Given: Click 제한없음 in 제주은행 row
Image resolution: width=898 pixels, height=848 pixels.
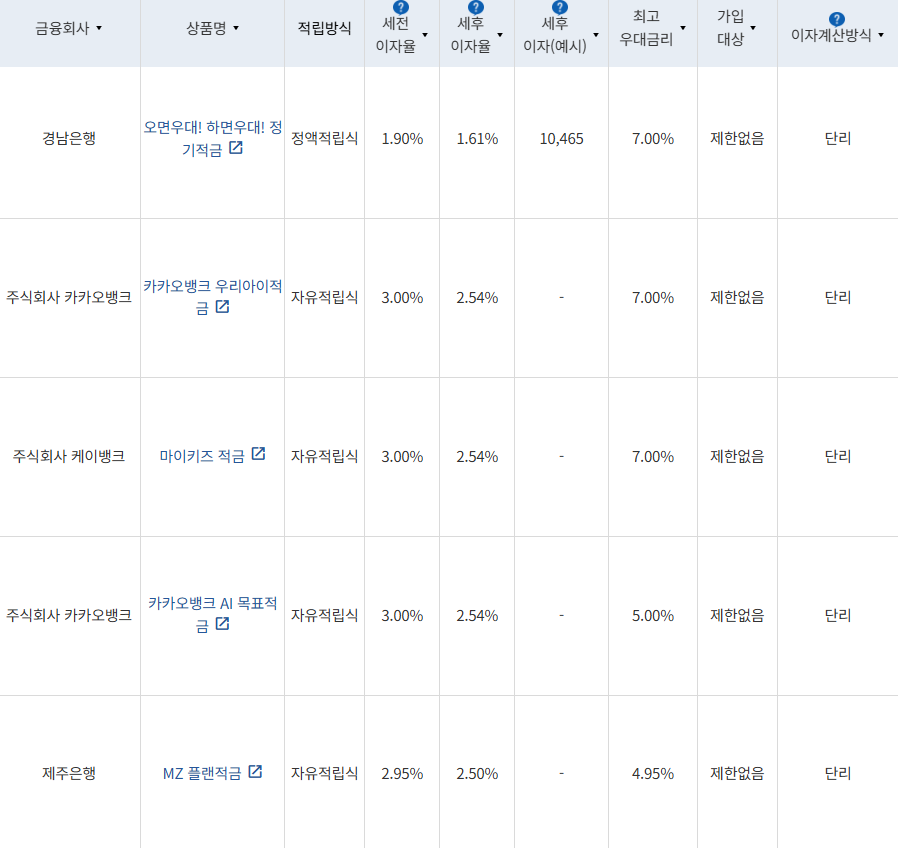Looking at the screenshot, I should (x=737, y=774).
